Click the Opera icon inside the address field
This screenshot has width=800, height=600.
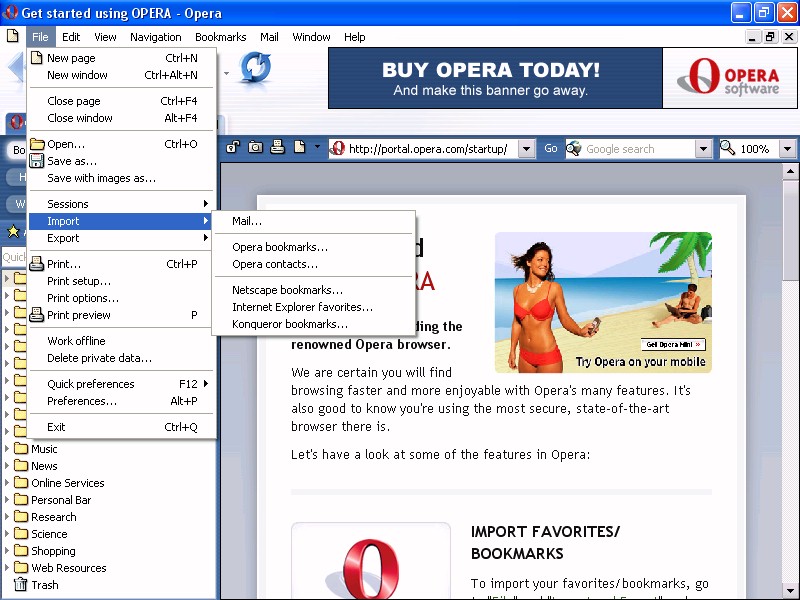pos(337,148)
